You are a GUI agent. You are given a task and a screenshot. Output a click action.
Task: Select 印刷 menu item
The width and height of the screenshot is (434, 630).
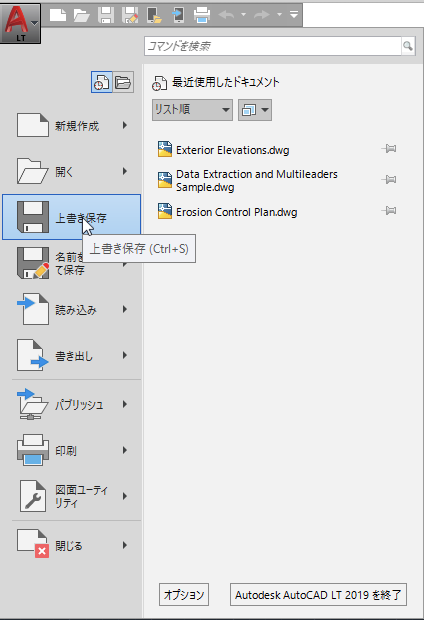click(72, 450)
